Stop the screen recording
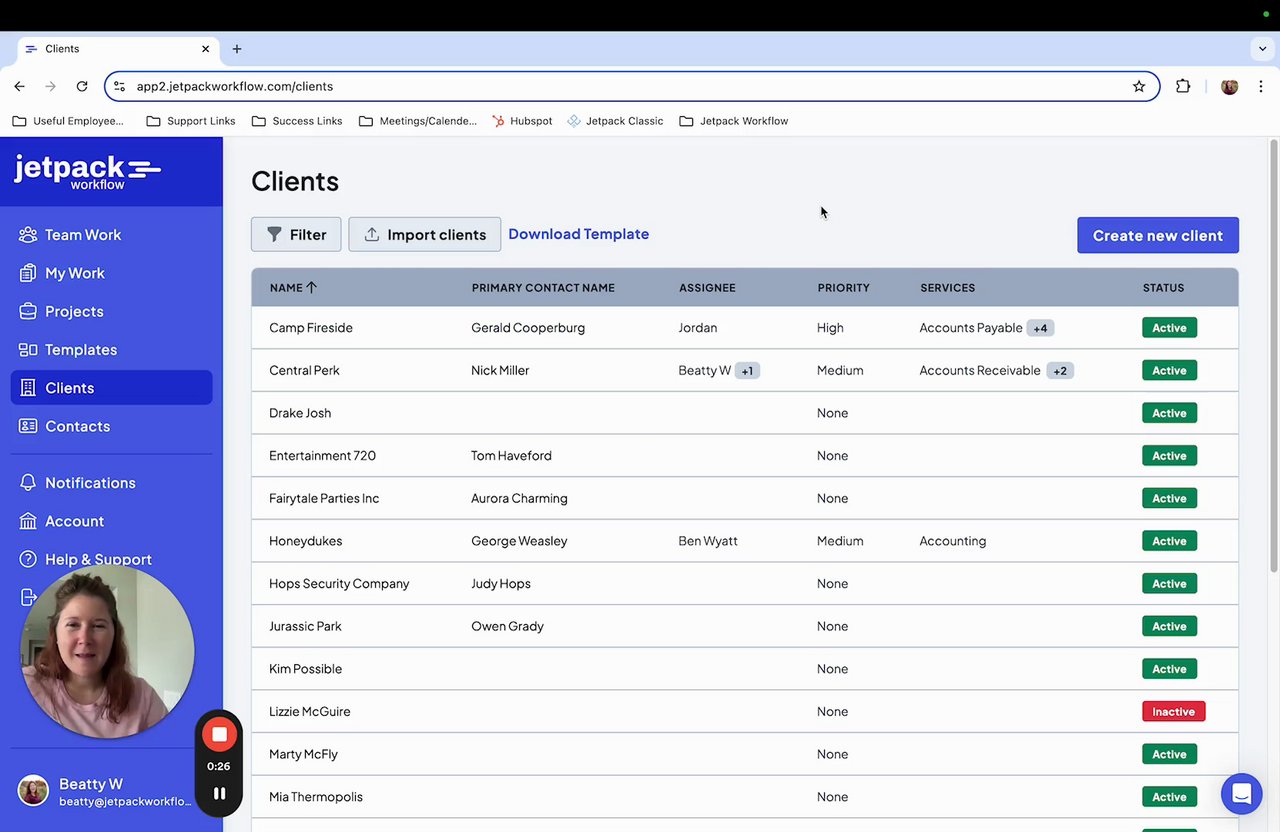1280x832 pixels. [219, 735]
